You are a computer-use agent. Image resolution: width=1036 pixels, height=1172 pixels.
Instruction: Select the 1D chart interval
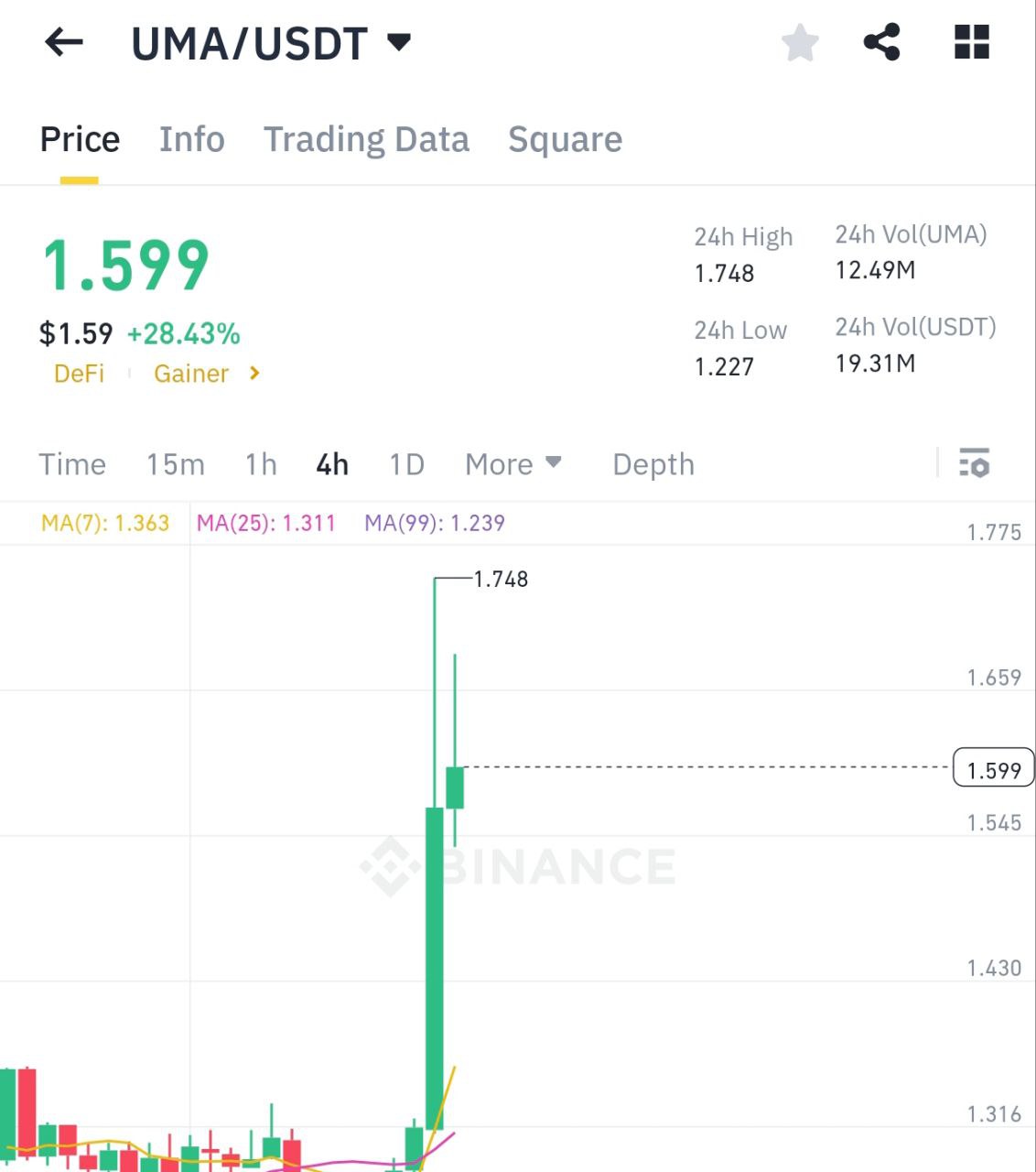point(406,464)
